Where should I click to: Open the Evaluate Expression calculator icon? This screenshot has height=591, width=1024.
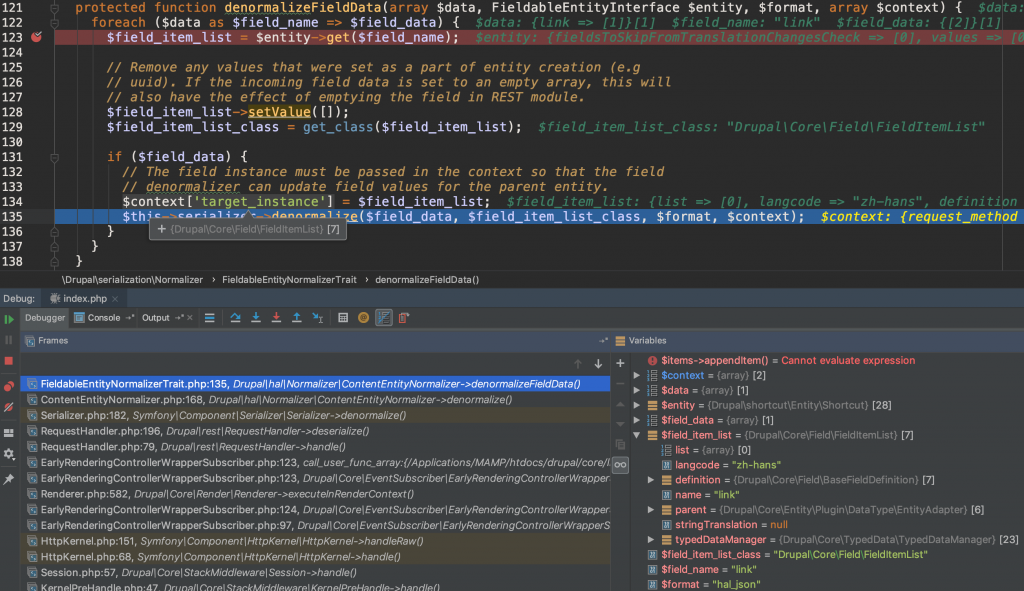pos(343,318)
